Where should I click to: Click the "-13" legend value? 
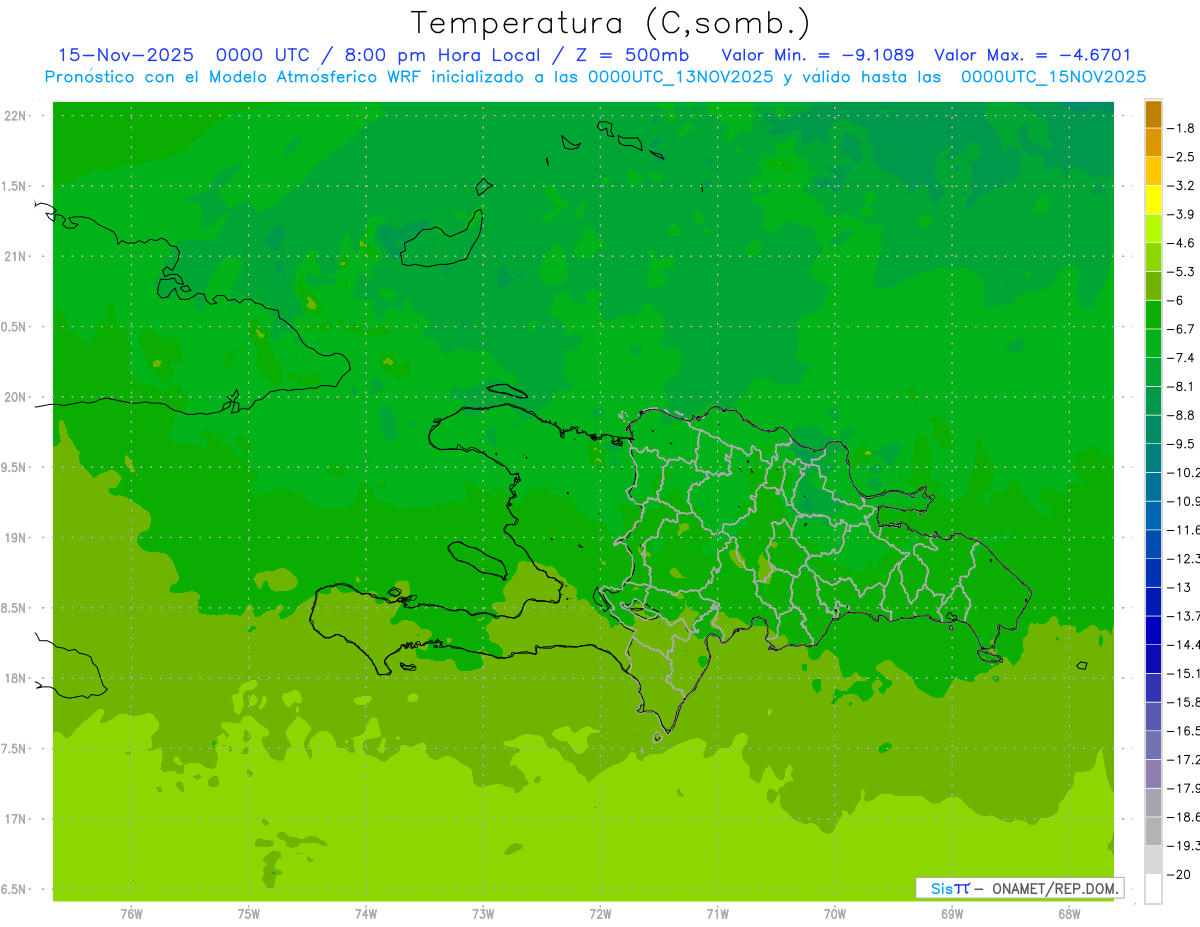tap(1180, 587)
